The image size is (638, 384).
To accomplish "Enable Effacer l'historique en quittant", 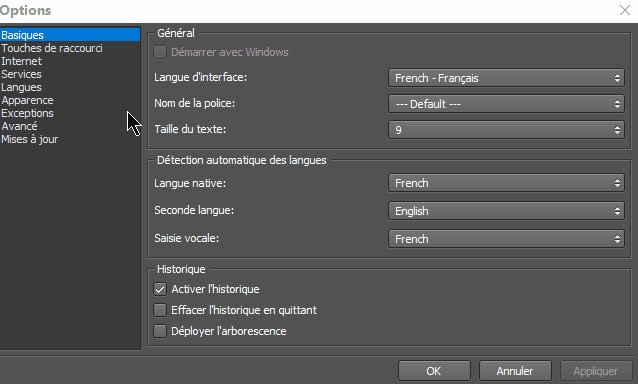I will [x=160, y=310].
